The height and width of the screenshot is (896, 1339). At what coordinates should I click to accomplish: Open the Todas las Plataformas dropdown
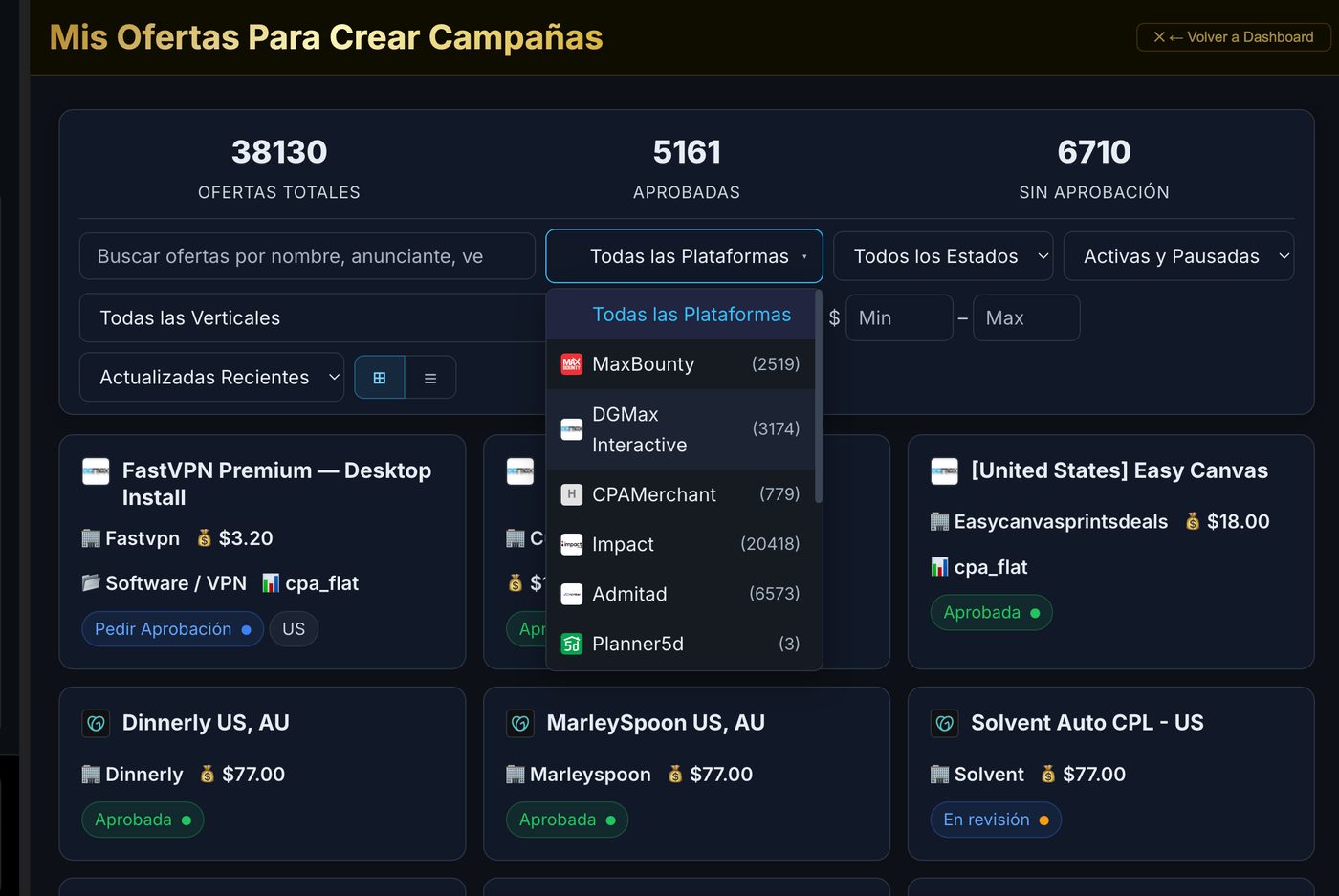[684, 256]
